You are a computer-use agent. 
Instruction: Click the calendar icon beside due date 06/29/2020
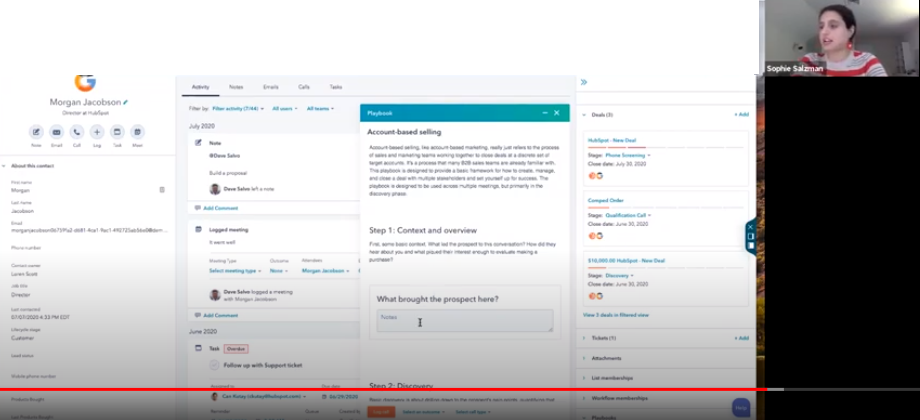(324, 397)
